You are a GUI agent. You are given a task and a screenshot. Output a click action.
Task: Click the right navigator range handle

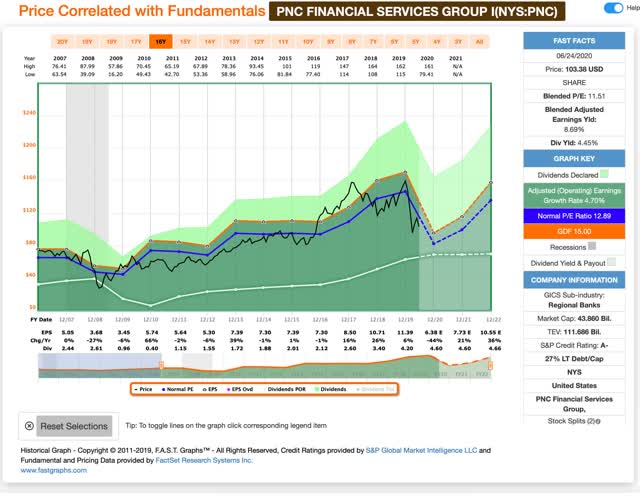point(490,365)
